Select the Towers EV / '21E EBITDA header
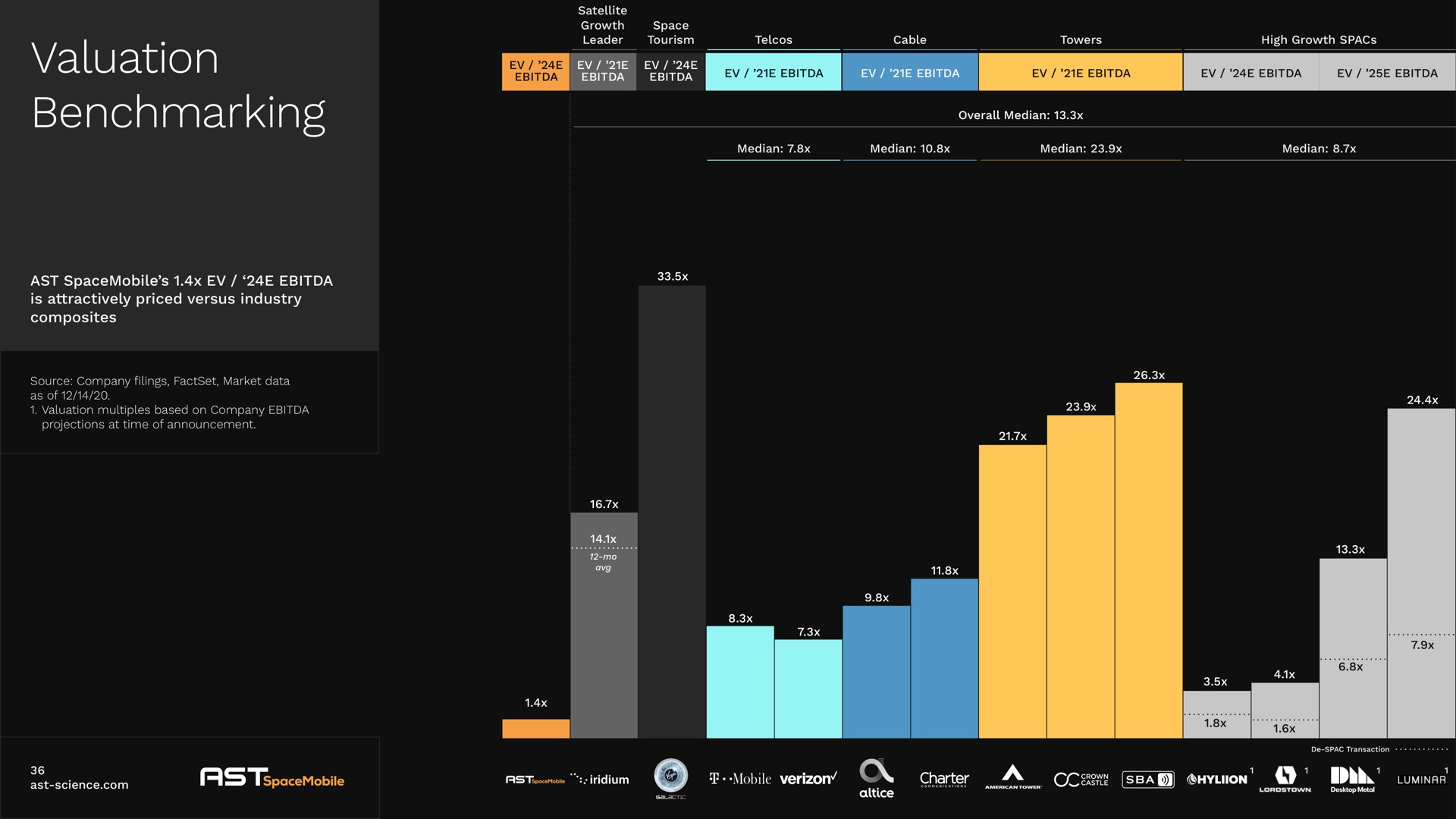 tap(1081, 72)
